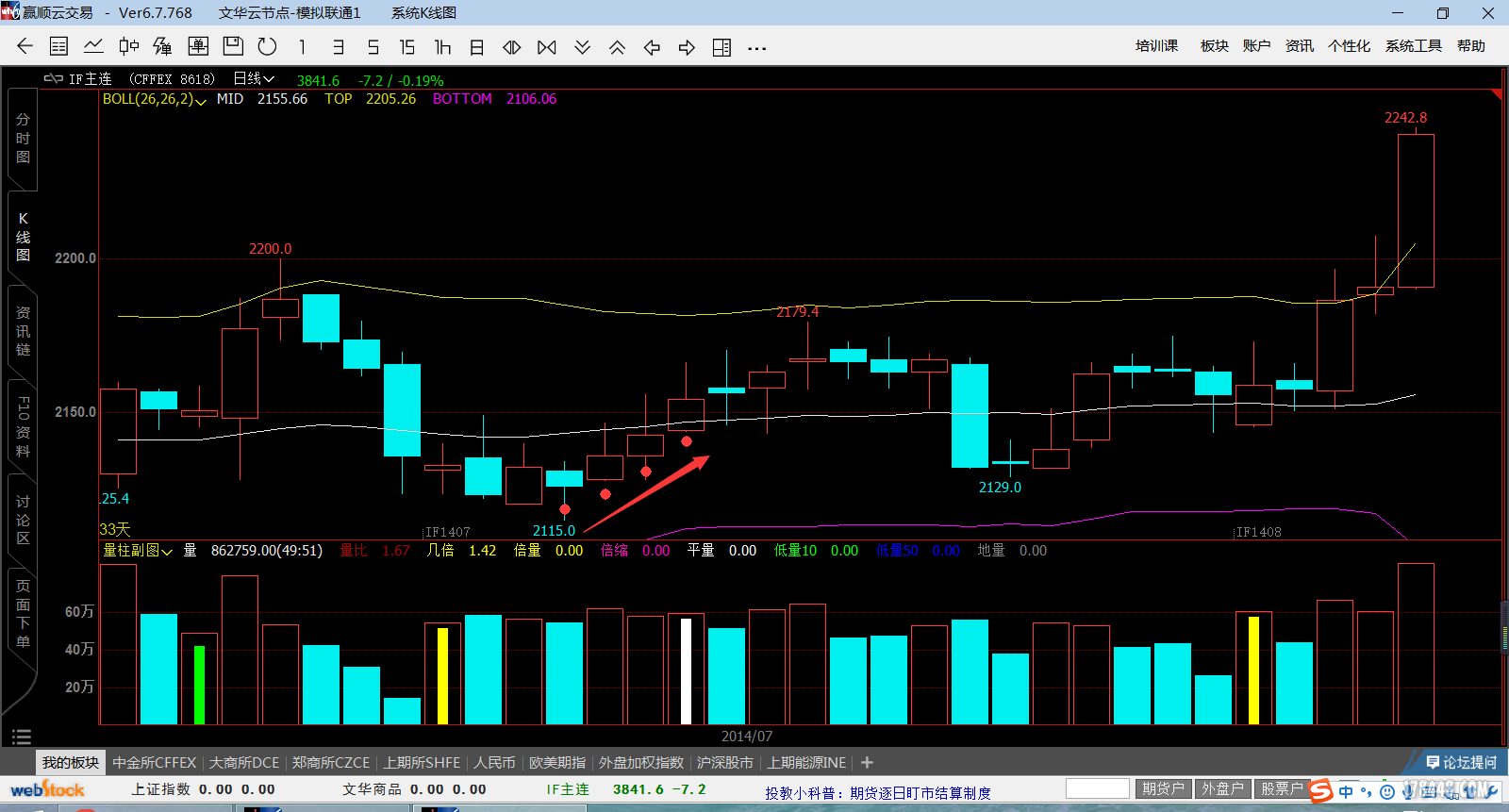Select the 上期所SHFE bottom tab
Screen dimensions: 1509x812
click(x=422, y=762)
